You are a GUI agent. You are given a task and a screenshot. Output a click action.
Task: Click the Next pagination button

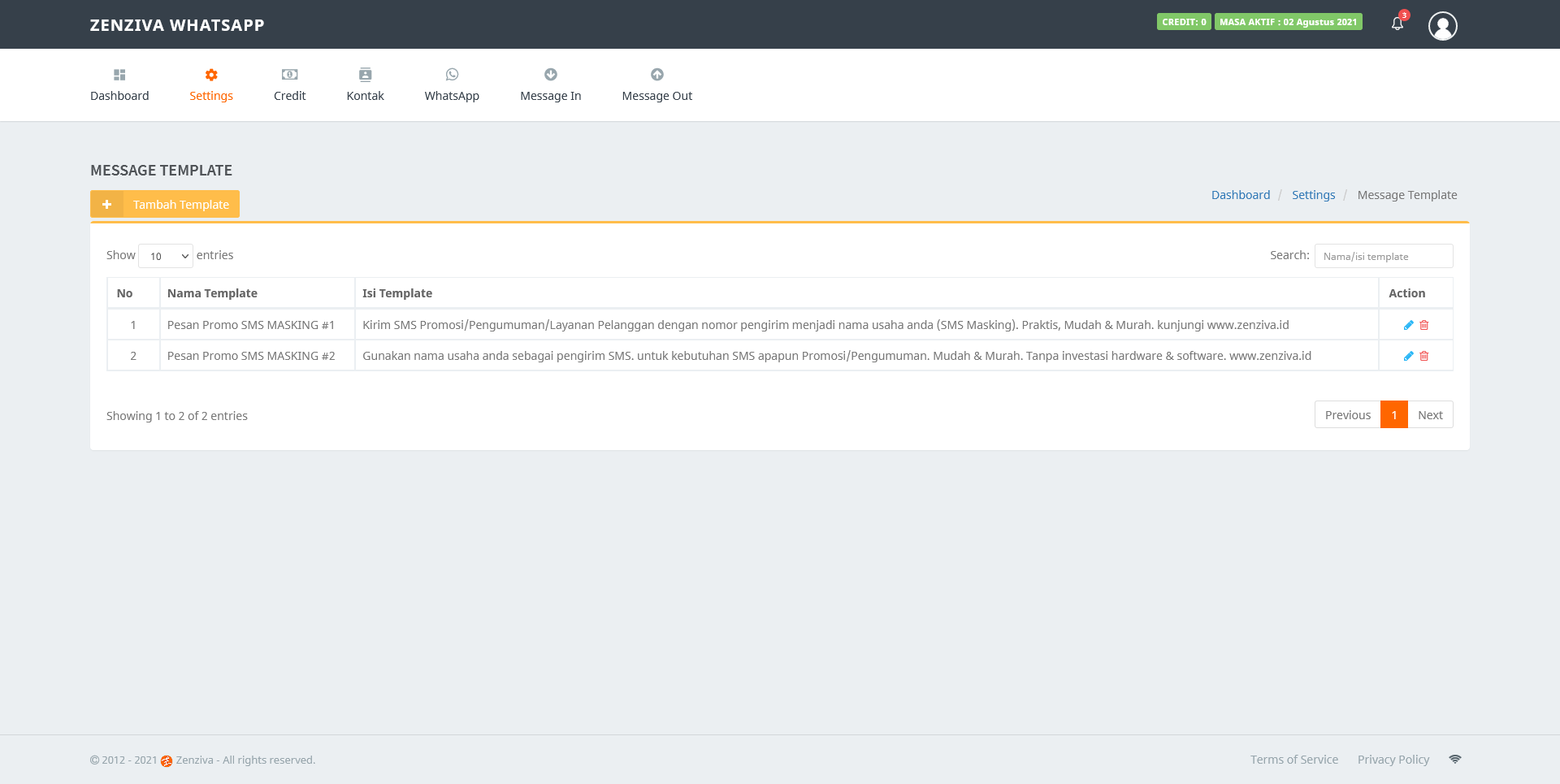point(1431,415)
